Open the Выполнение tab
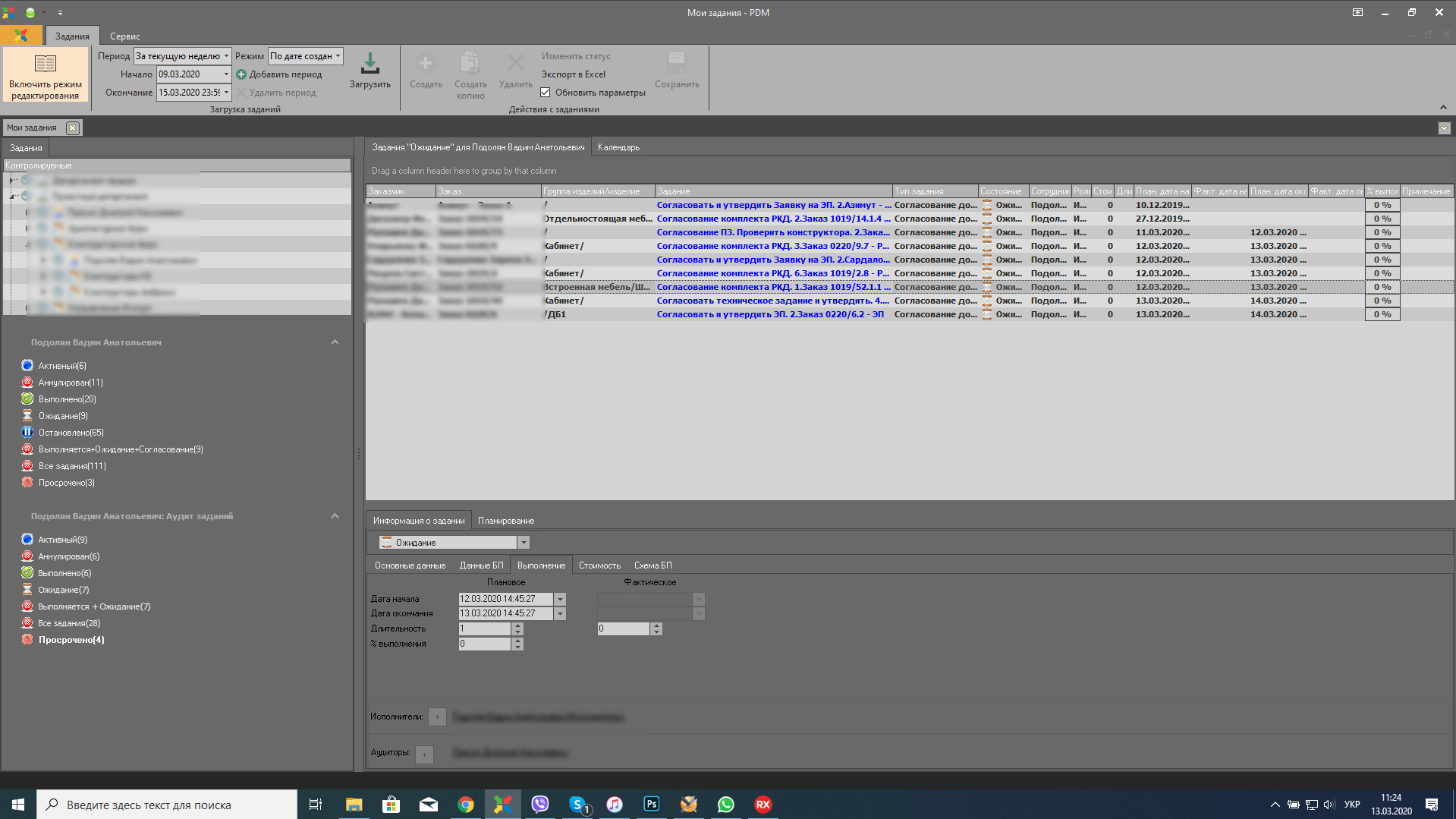The width and height of the screenshot is (1456, 819). click(x=541, y=565)
